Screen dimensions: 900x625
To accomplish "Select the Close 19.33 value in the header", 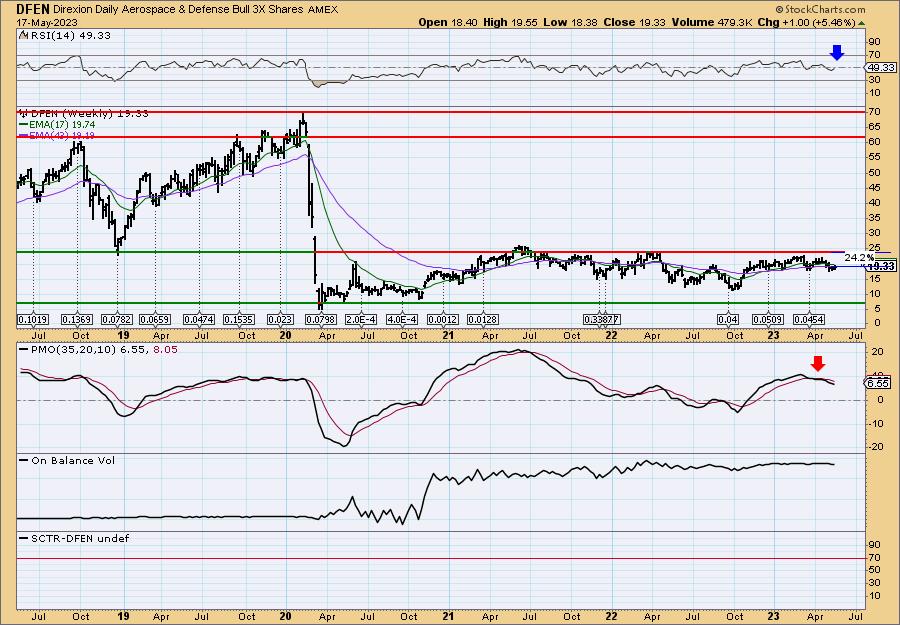I will 634,22.
